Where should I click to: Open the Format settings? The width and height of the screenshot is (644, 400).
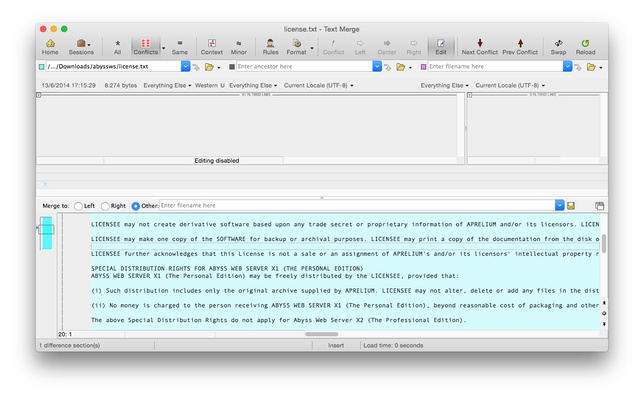297,47
